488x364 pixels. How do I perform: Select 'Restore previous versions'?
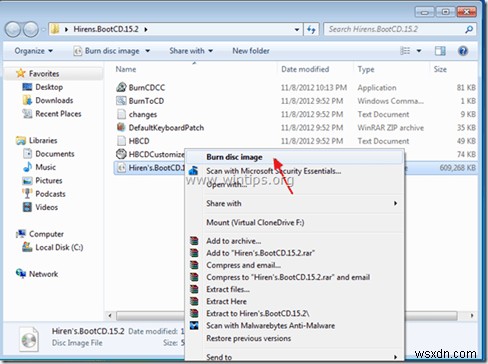click(x=248, y=338)
